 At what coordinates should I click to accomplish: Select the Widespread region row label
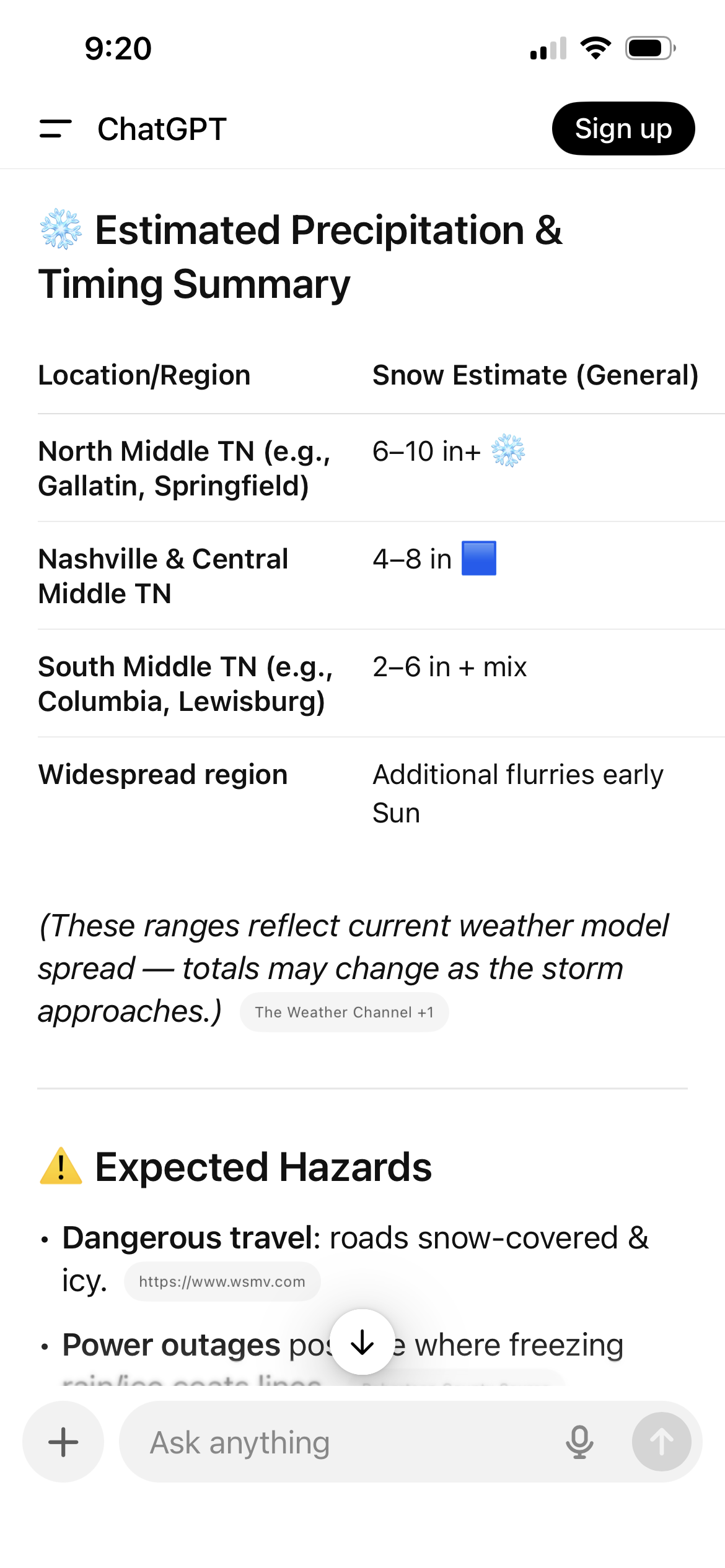[x=163, y=775]
